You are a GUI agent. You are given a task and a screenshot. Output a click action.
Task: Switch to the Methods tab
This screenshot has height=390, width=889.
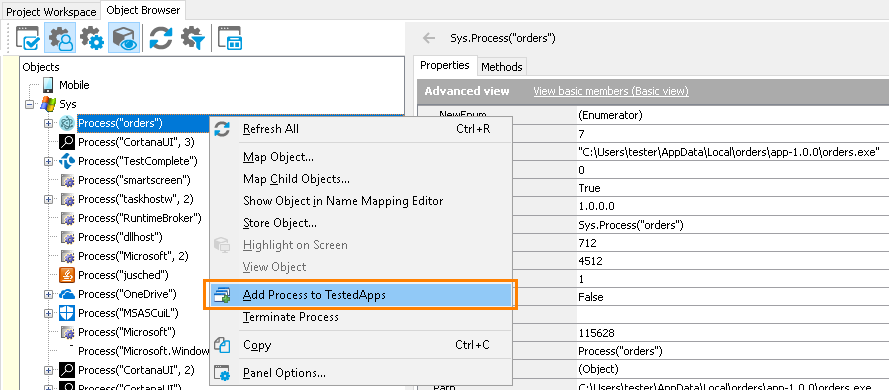coord(502,67)
